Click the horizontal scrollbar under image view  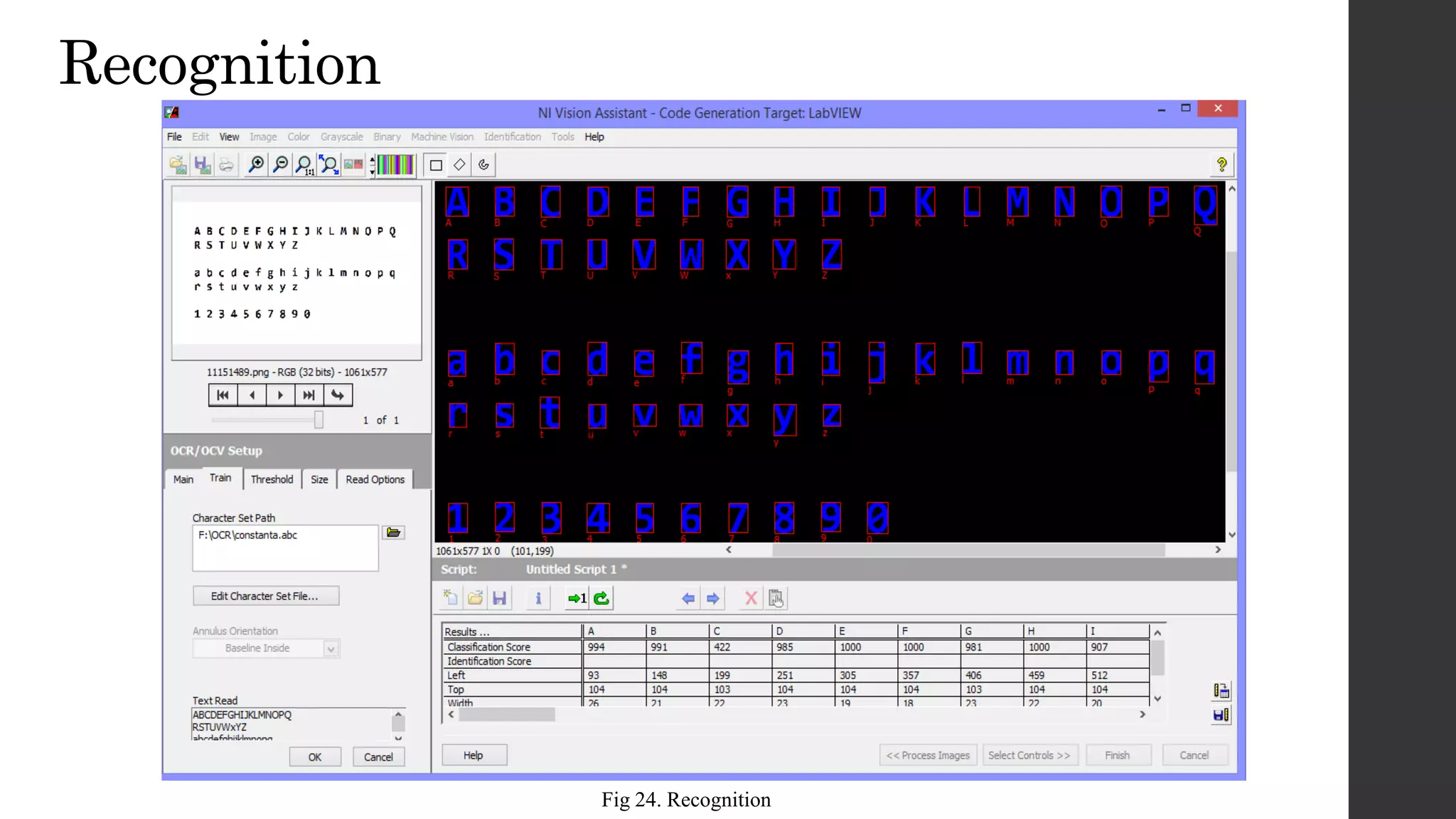coord(968,550)
